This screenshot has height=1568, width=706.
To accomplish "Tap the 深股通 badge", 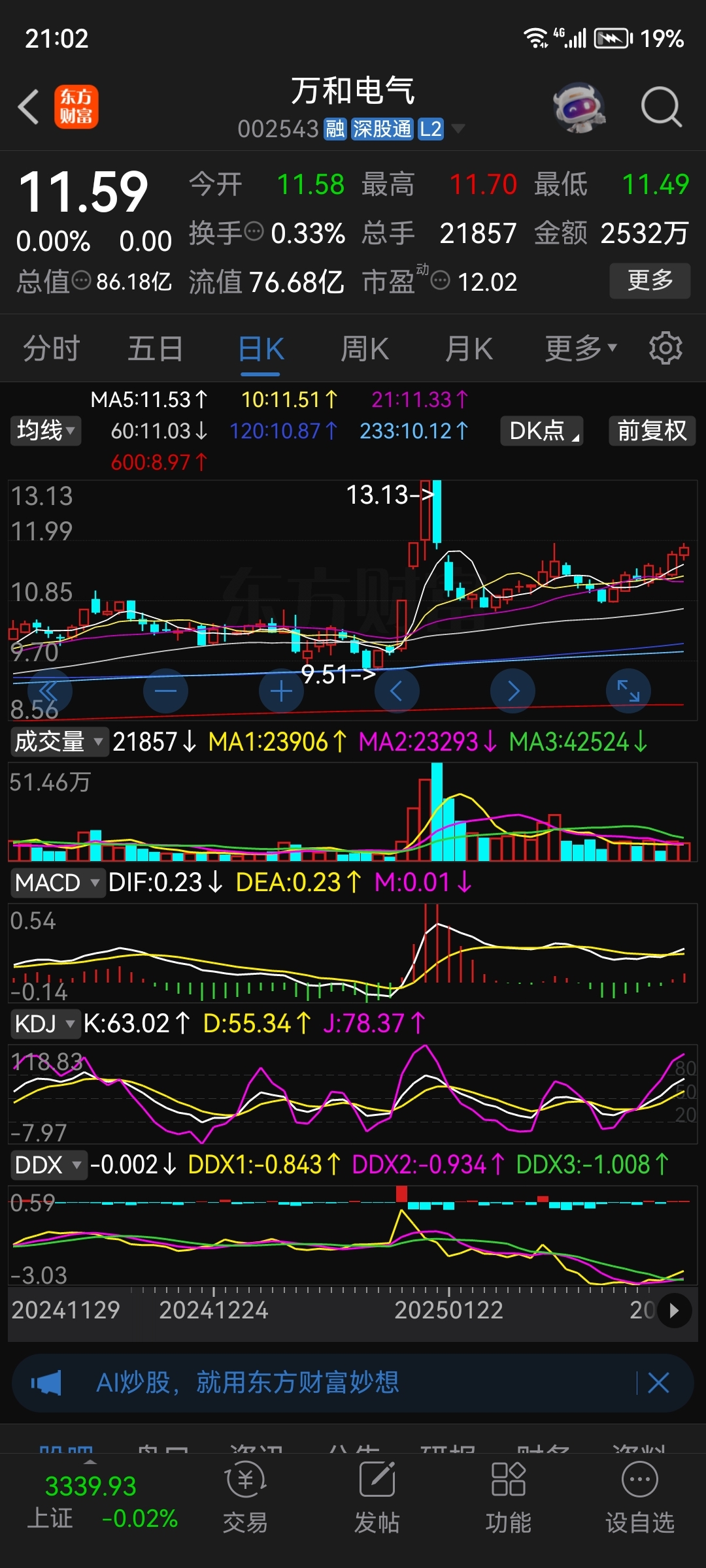I will 382,129.
